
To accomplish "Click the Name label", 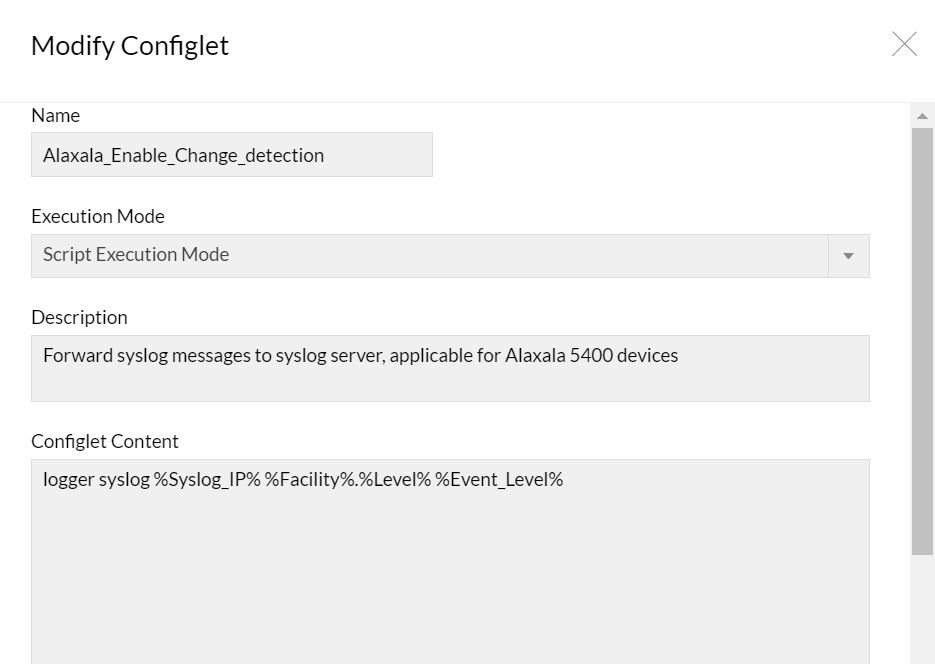I will pos(56,115).
